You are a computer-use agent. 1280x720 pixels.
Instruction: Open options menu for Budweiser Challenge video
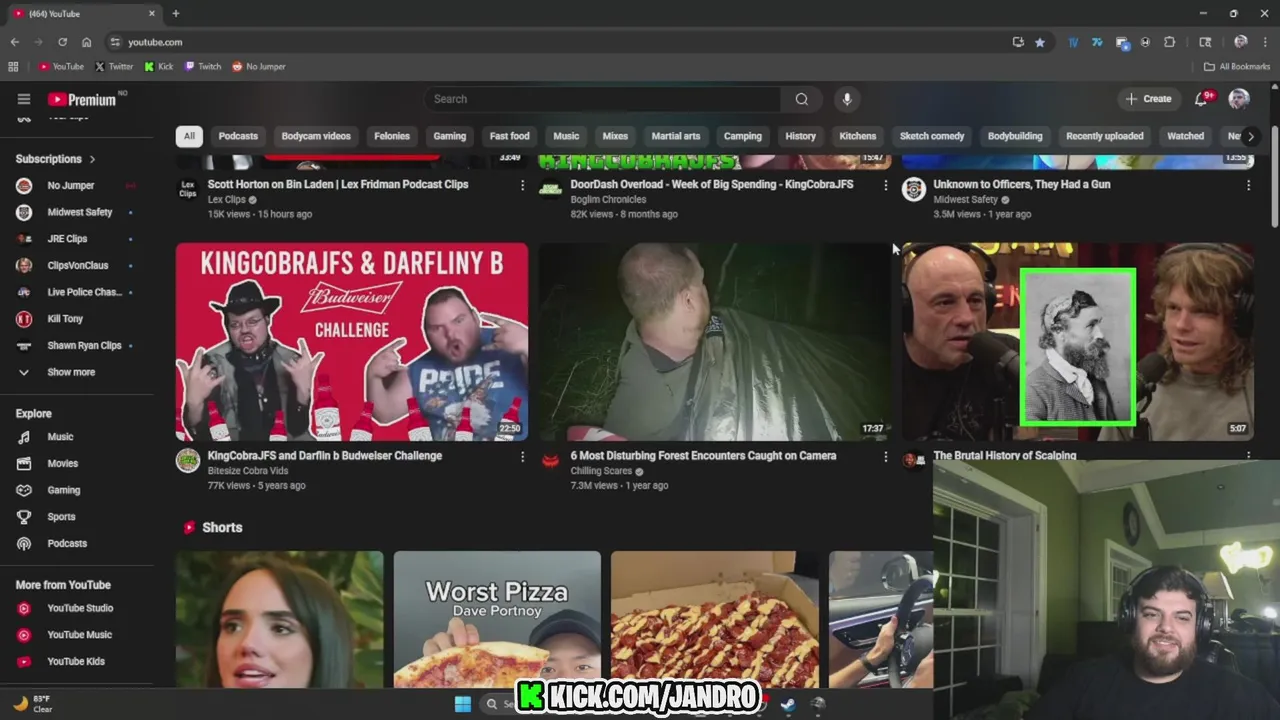[x=522, y=457]
